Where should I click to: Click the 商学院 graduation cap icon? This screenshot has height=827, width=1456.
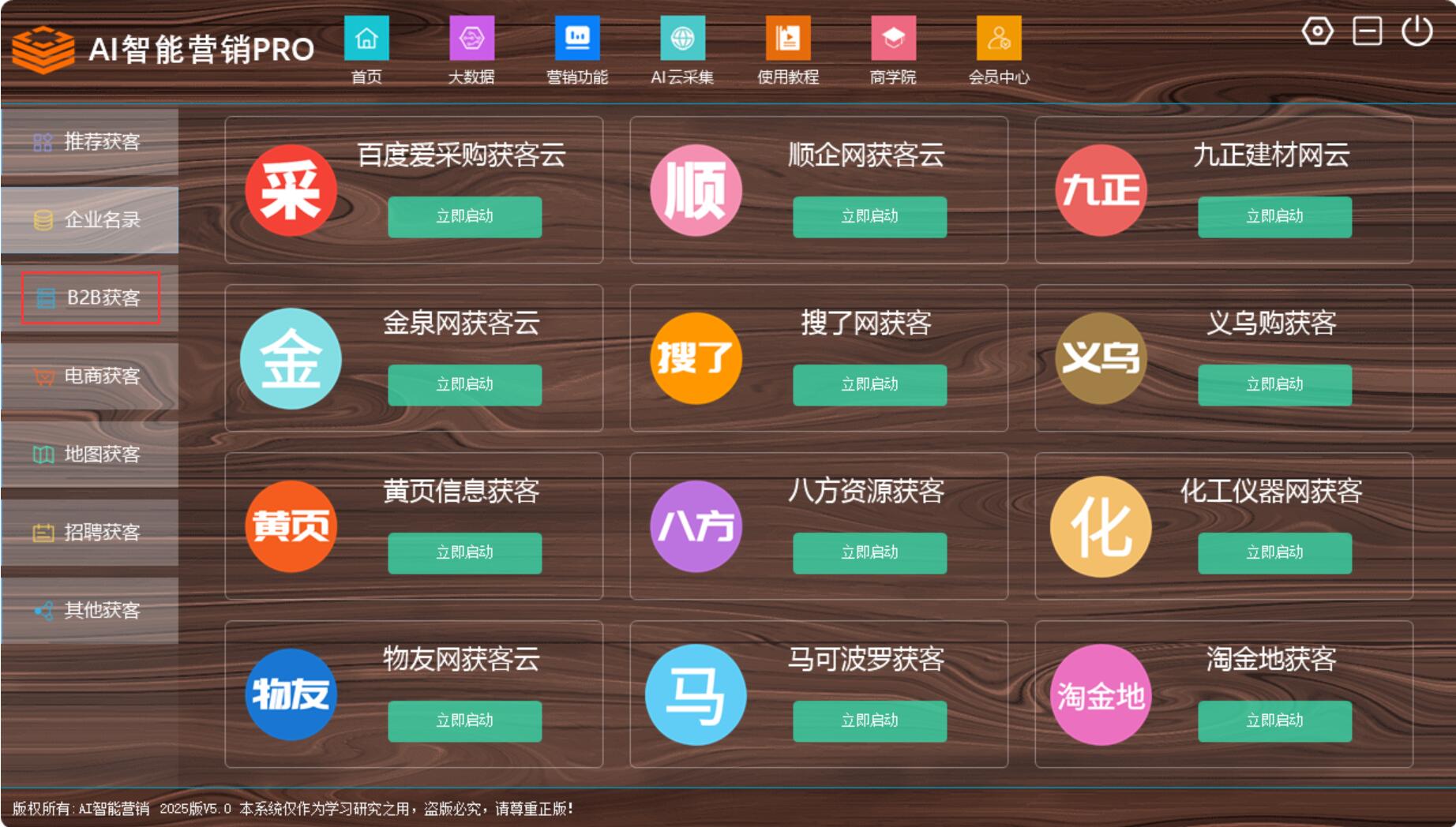point(893,39)
